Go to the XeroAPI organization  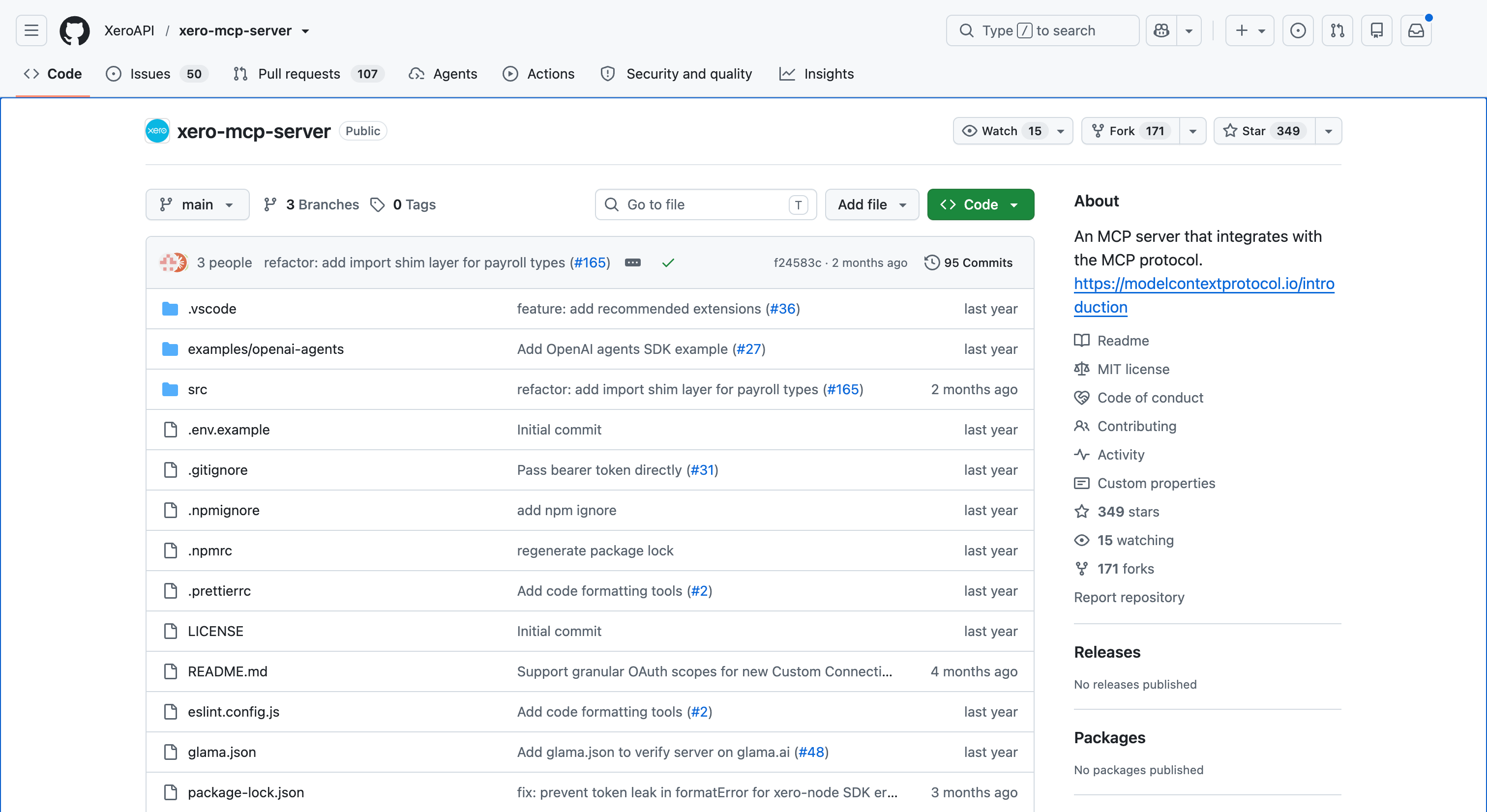pos(129,30)
